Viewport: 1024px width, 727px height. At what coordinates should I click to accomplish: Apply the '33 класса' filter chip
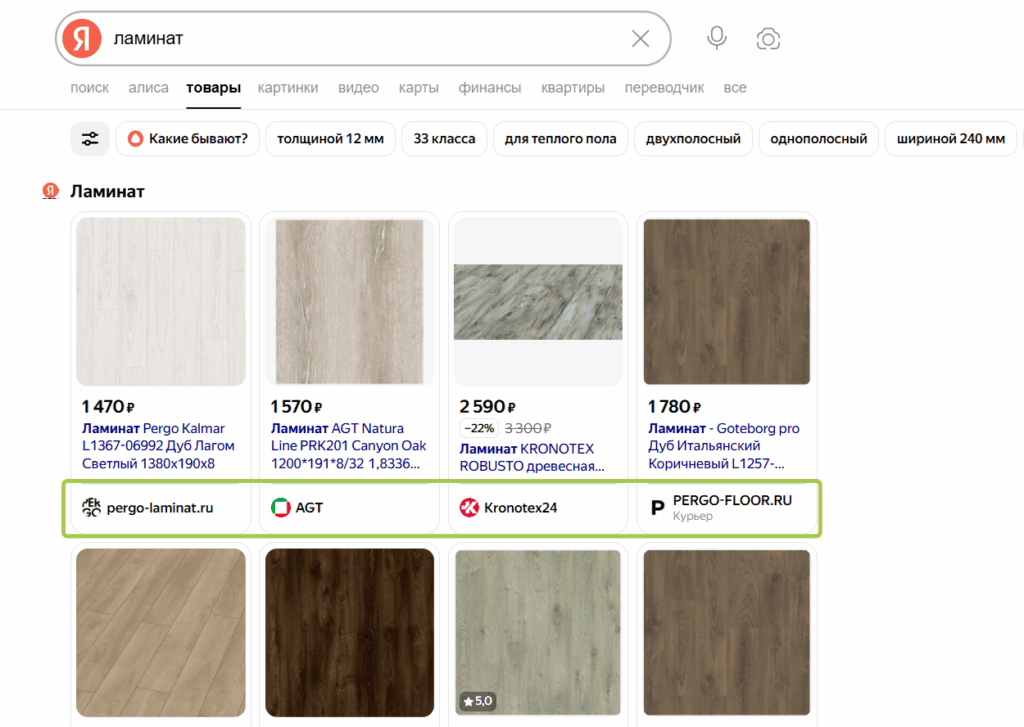point(444,138)
